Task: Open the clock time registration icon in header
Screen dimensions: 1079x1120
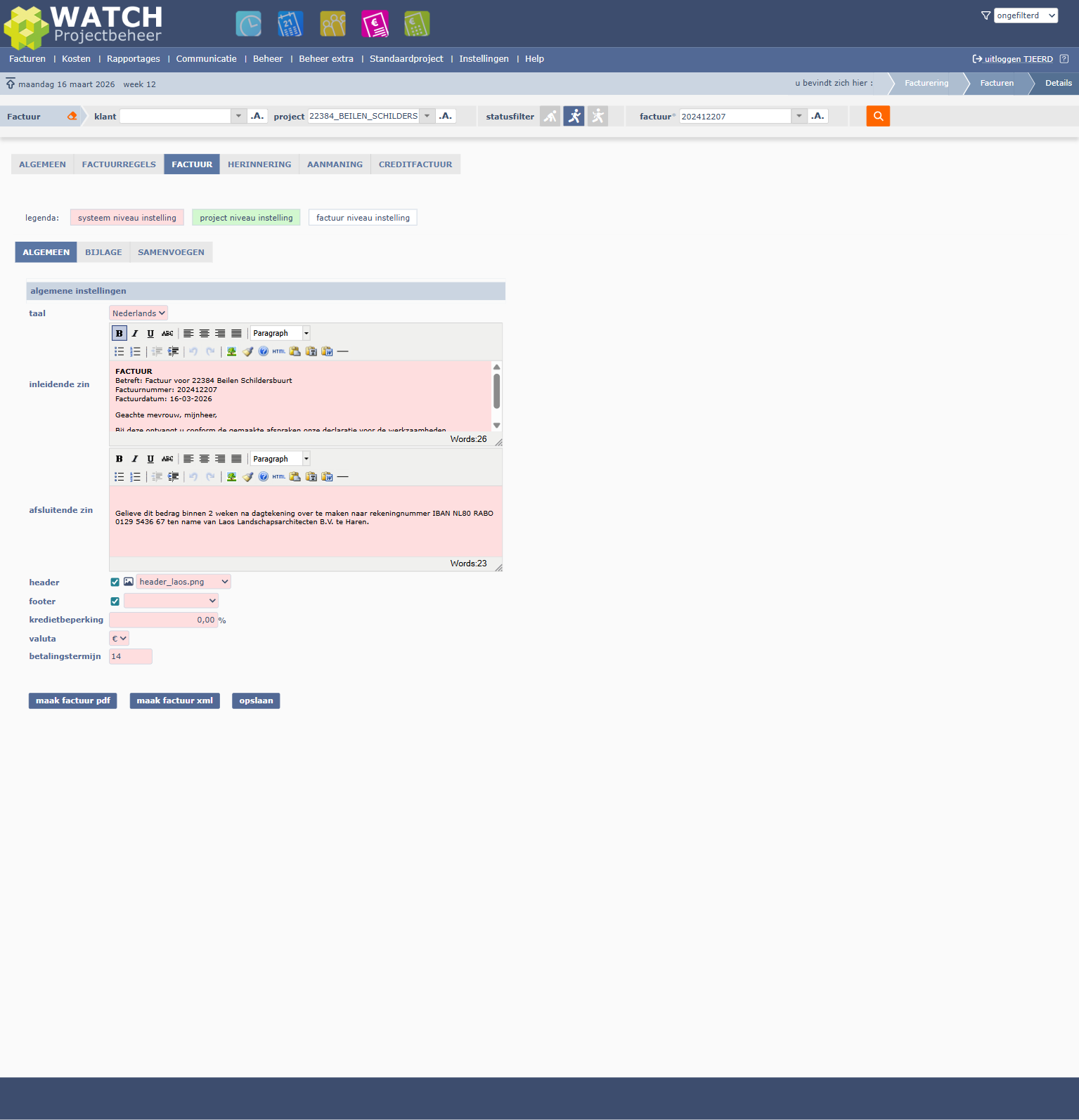Action: point(248,24)
